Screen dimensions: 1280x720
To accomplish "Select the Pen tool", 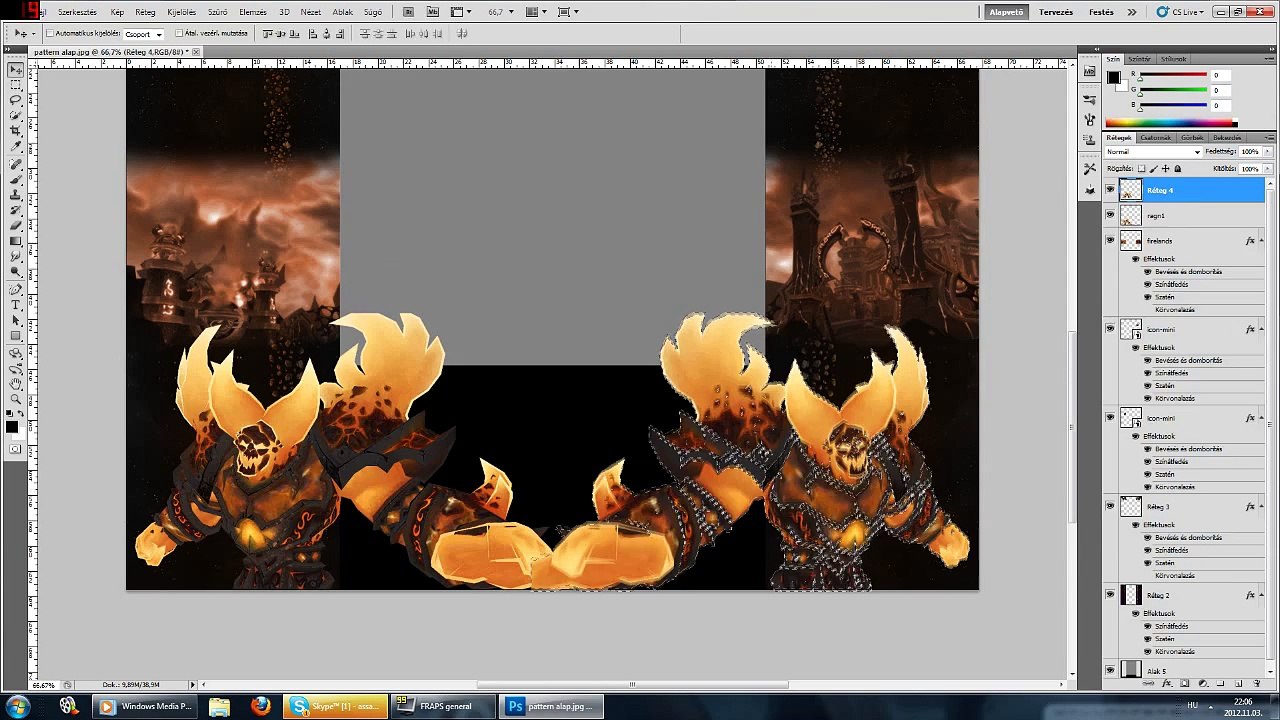I will click(x=16, y=289).
